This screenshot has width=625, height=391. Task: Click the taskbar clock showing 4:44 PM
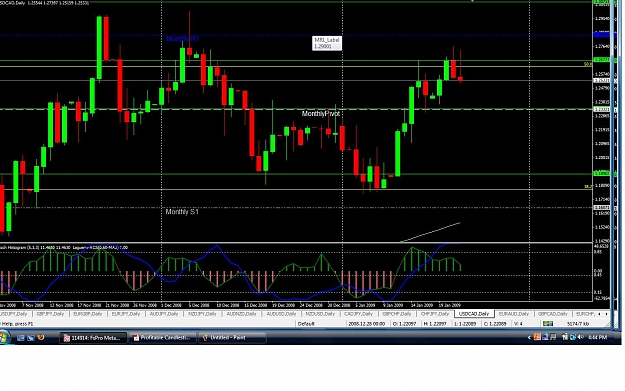pos(597,338)
